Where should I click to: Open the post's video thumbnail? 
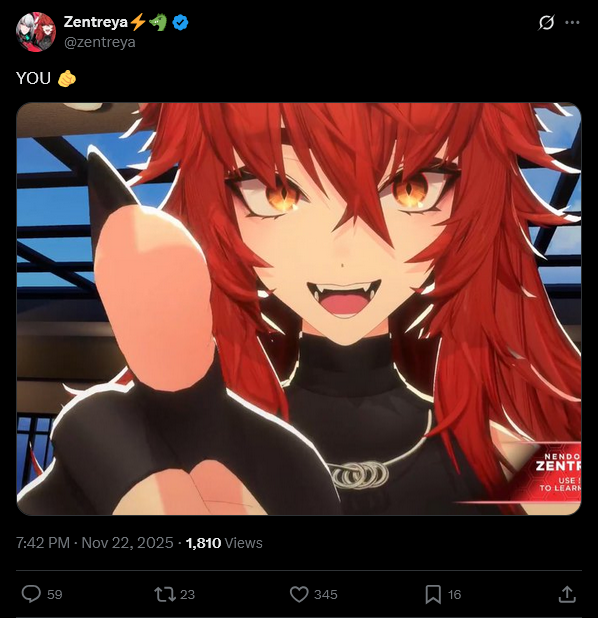point(299,309)
